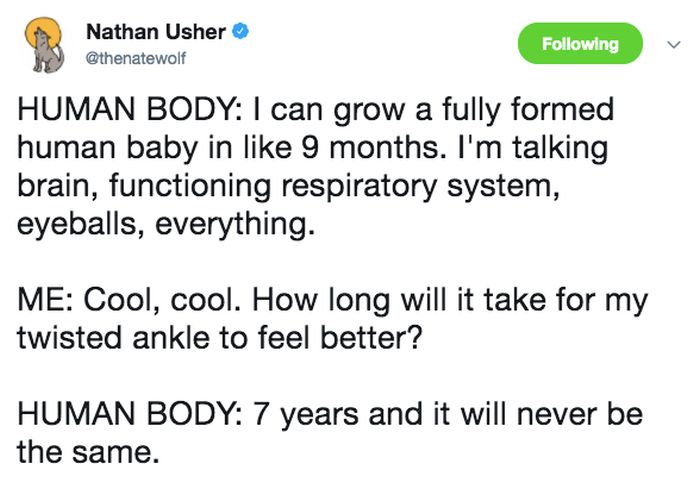Viewport: 700px width, 483px height.
Task: Click the word "everything." ending the first paragraph
Action: click(235, 225)
